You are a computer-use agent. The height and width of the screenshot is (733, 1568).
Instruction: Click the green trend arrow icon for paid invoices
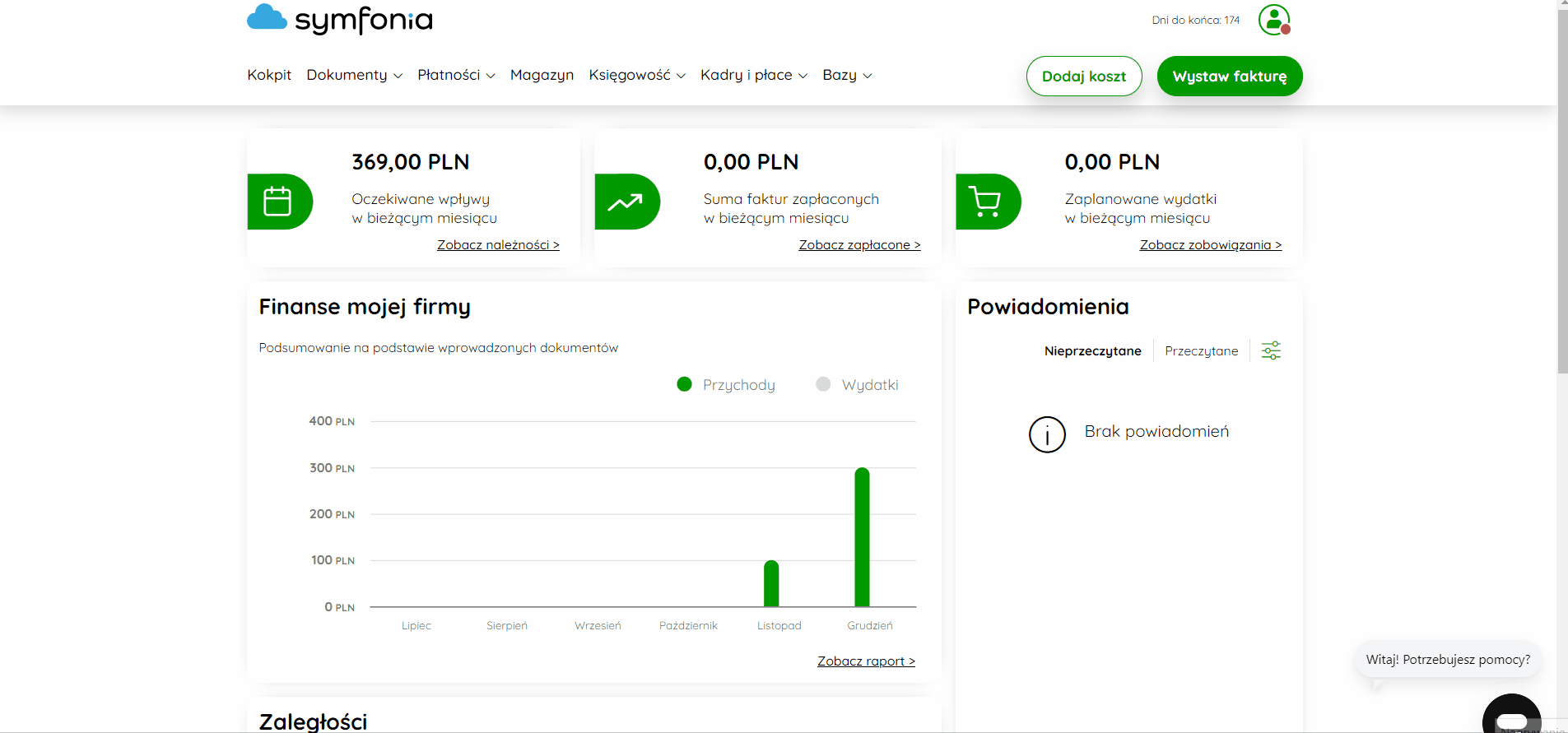click(626, 202)
